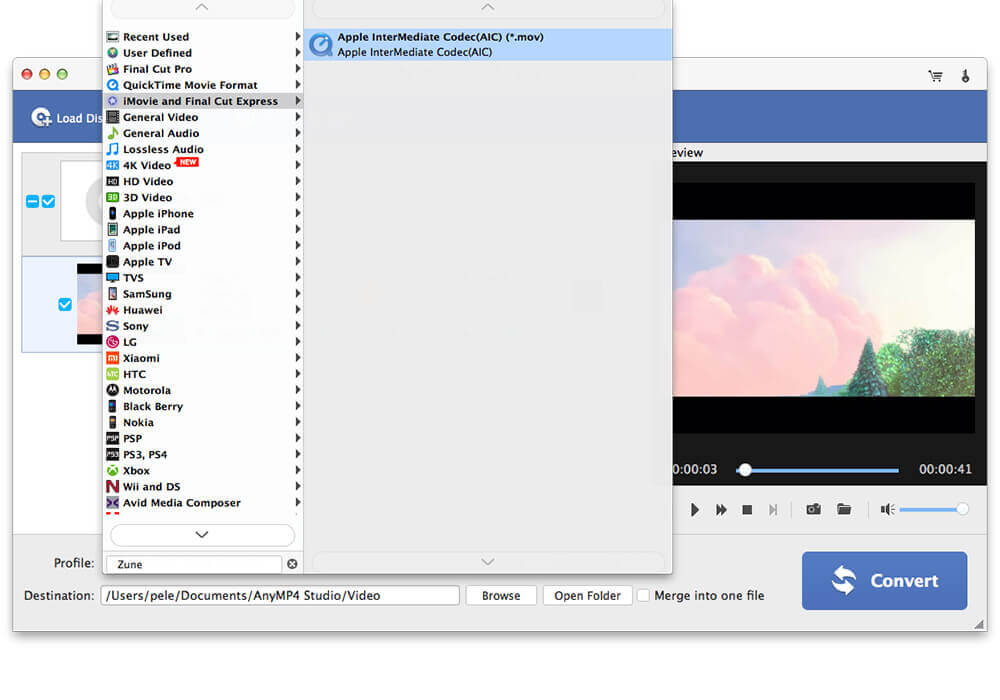The image size is (1000, 700).
Task: Click the down chevron below the format list
Action: tap(488, 562)
